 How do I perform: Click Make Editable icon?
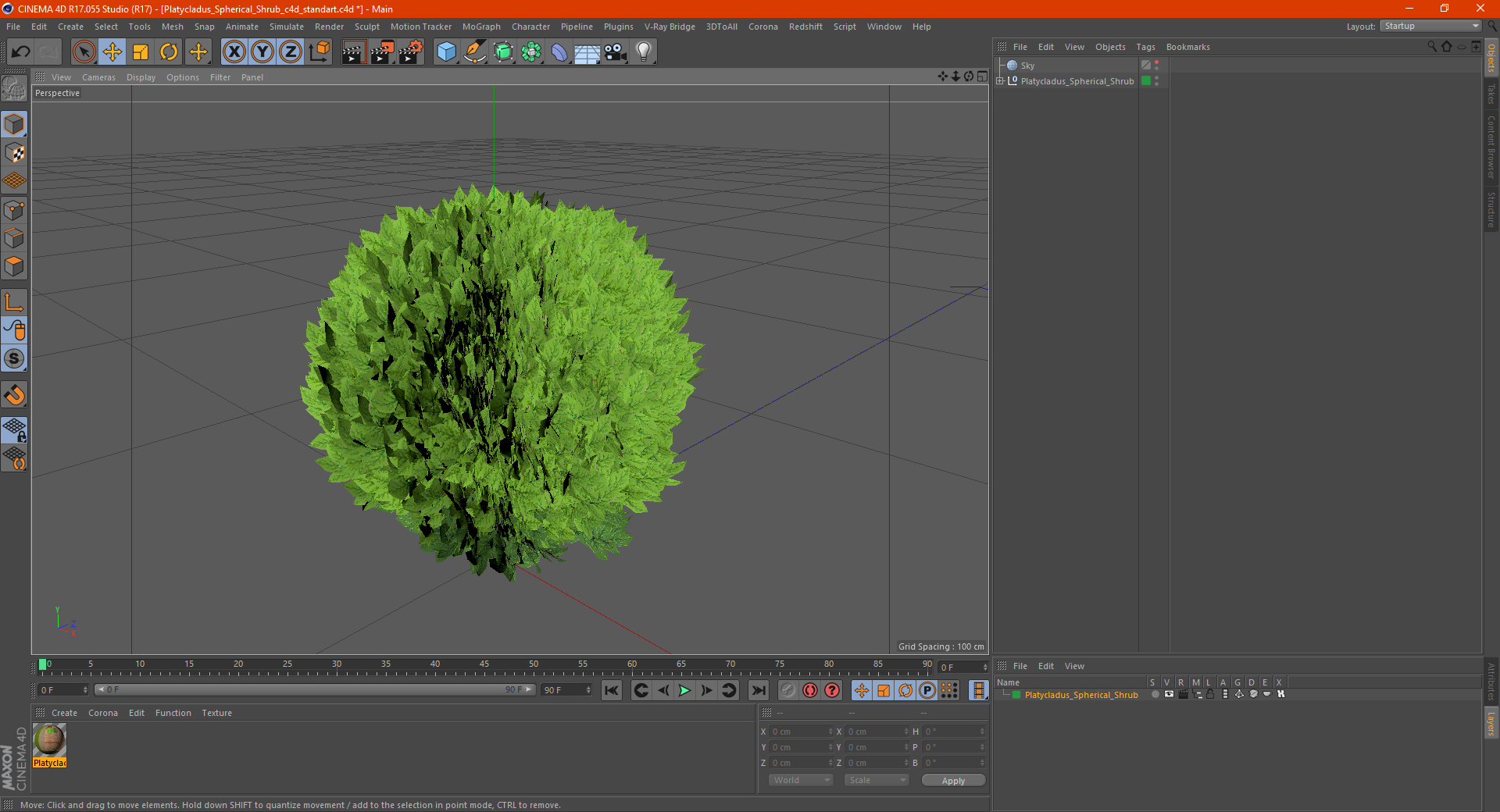[14, 89]
